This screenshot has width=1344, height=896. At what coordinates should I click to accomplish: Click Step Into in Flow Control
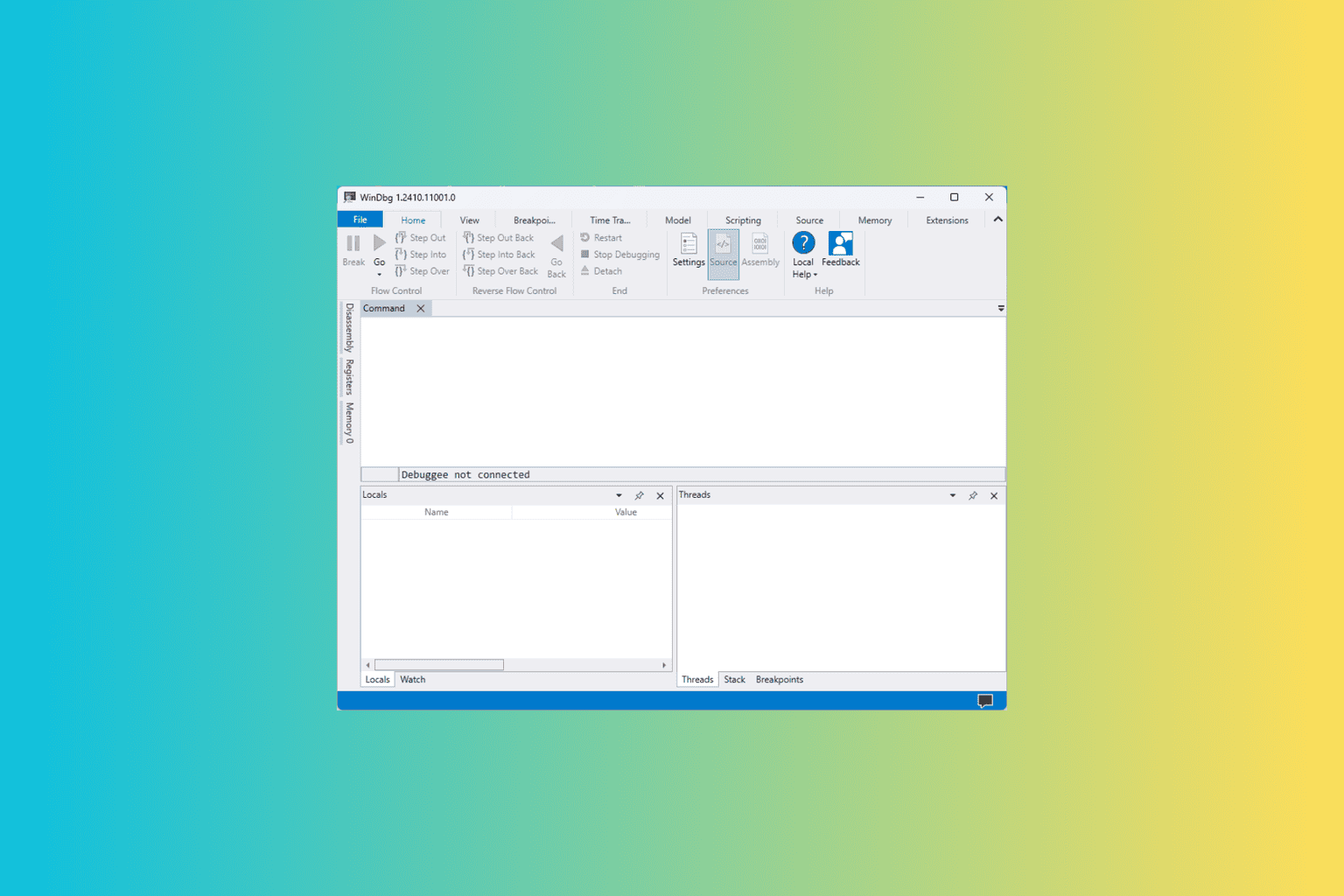(x=420, y=255)
